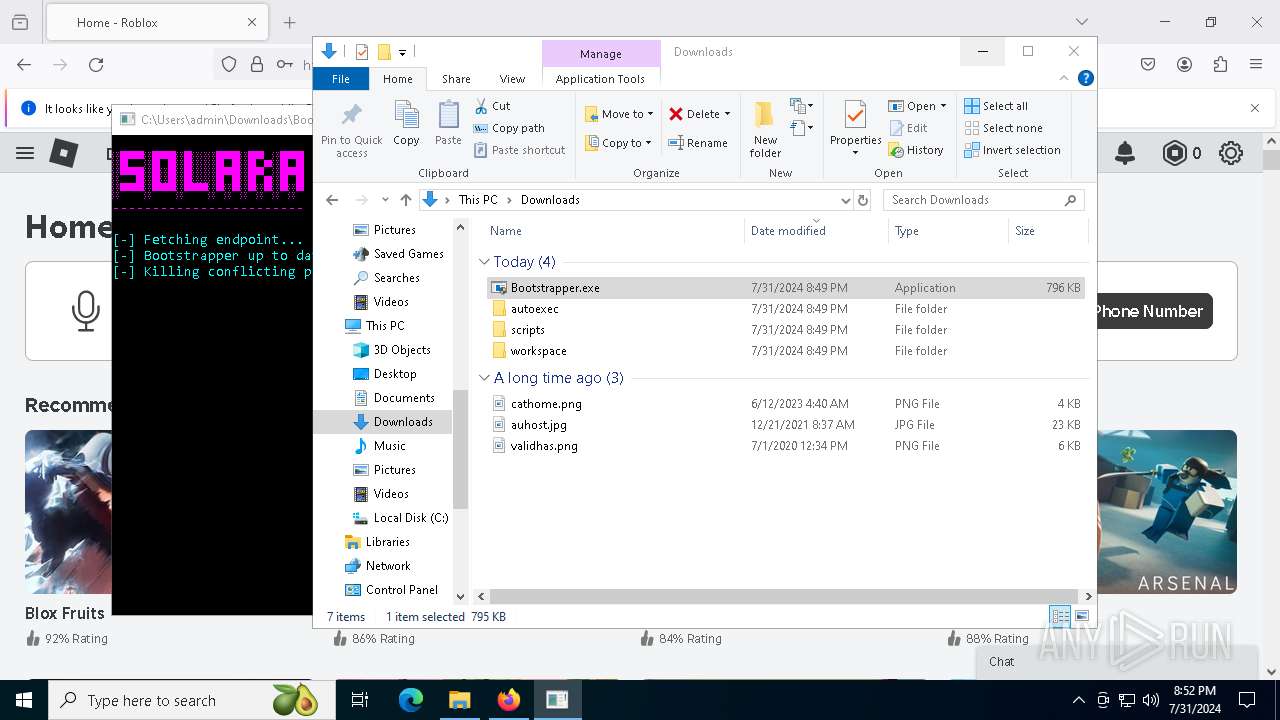
Task: Click Roblox notifications bell icon
Action: pyautogui.click(x=1125, y=153)
